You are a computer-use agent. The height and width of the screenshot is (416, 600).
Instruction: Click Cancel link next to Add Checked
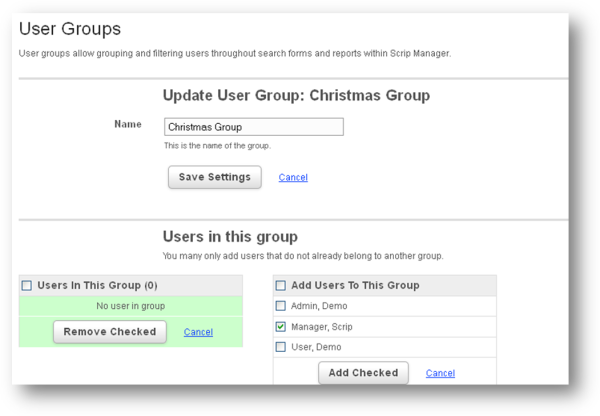point(440,373)
